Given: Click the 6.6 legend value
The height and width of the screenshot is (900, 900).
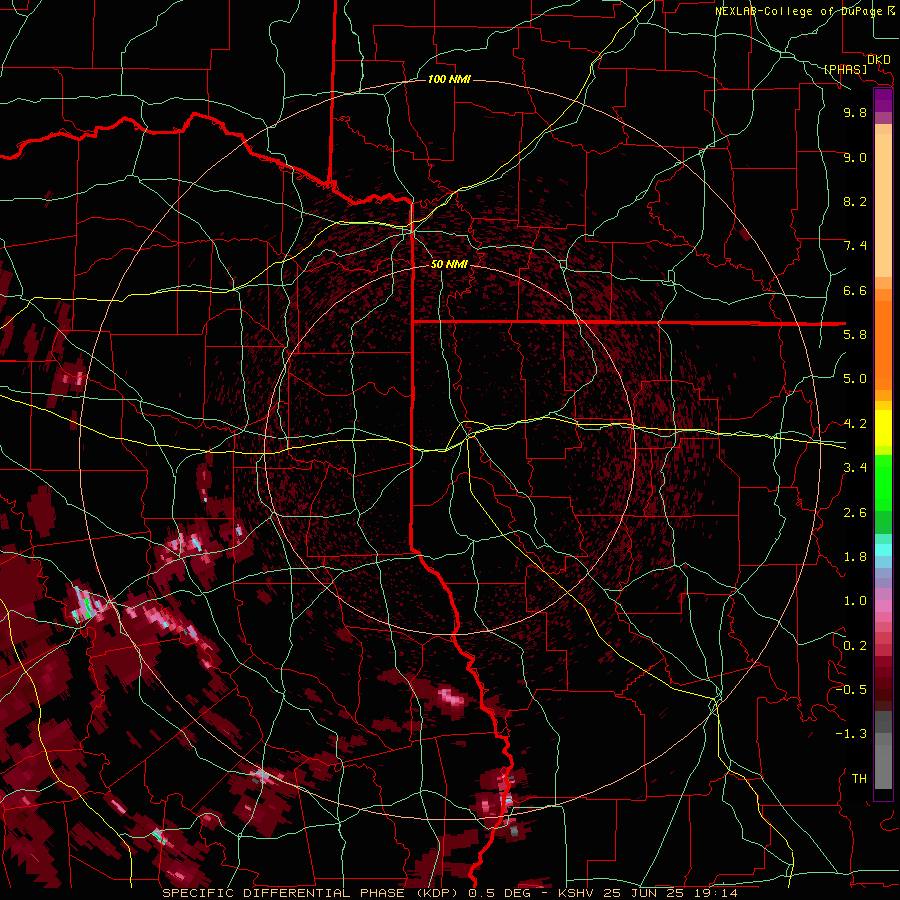Looking at the screenshot, I should [x=855, y=290].
